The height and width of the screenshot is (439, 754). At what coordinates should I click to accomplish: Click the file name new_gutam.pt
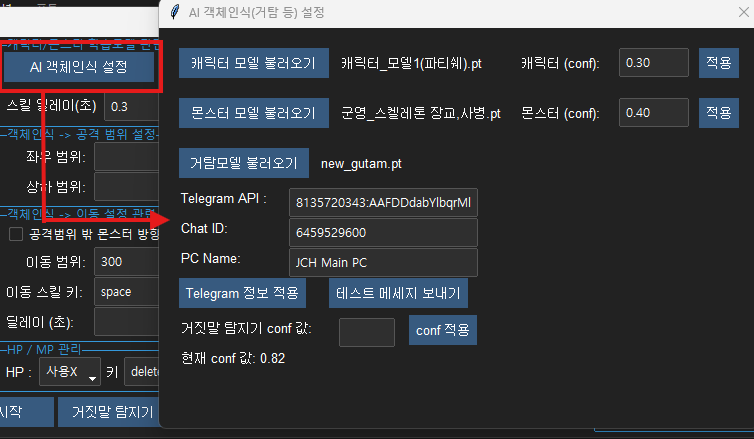[x=361, y=164]
